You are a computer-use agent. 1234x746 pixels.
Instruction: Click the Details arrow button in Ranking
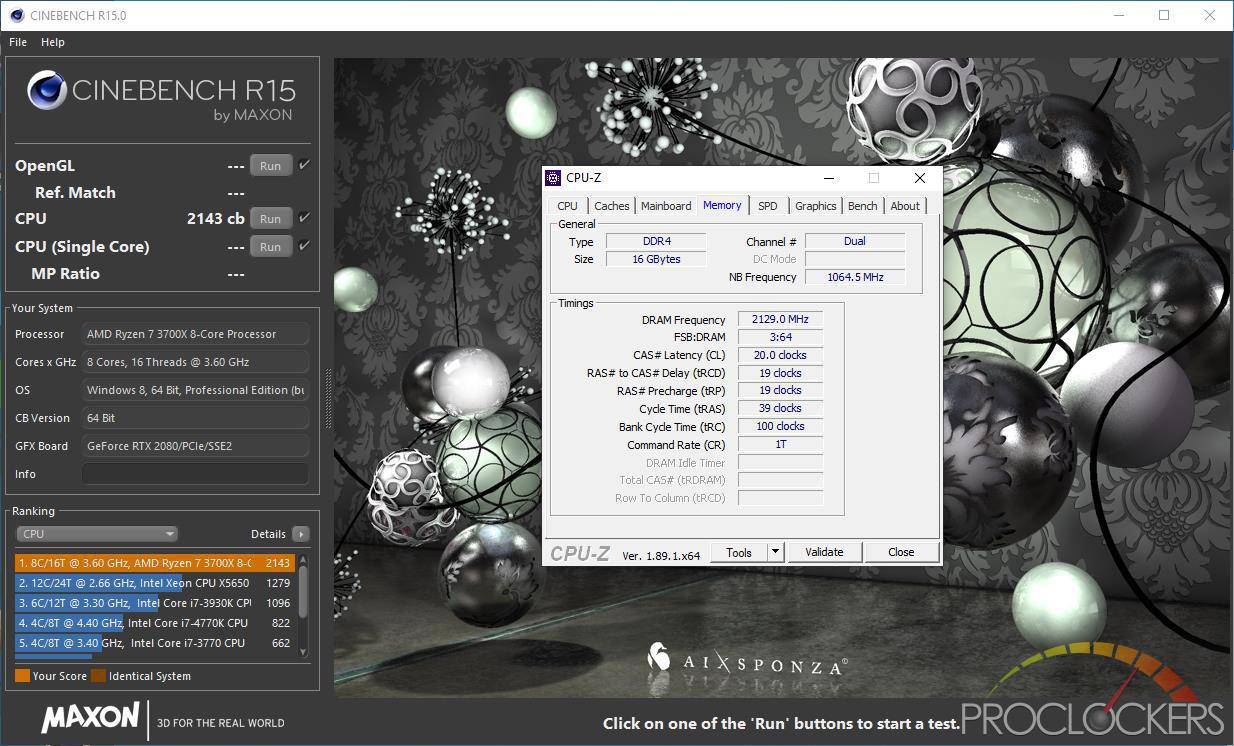click(300, 534)
